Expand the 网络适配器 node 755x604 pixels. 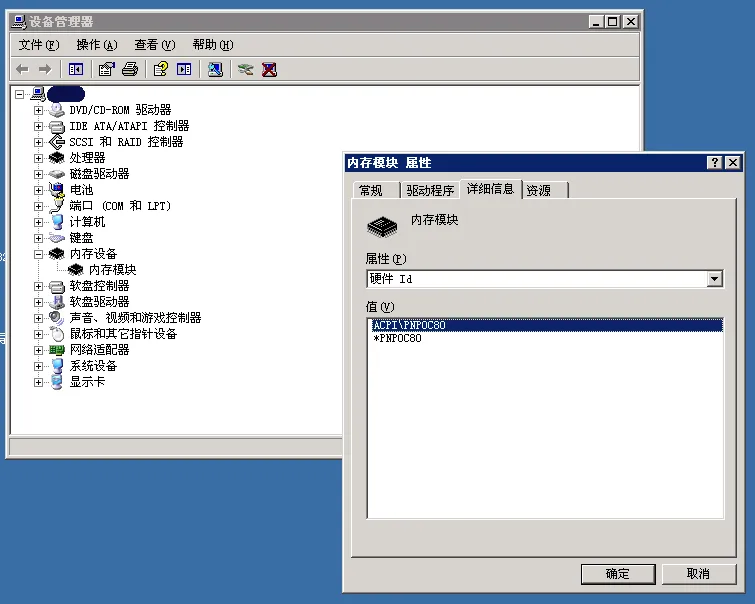pyautogui.click(x=38, y=350)
